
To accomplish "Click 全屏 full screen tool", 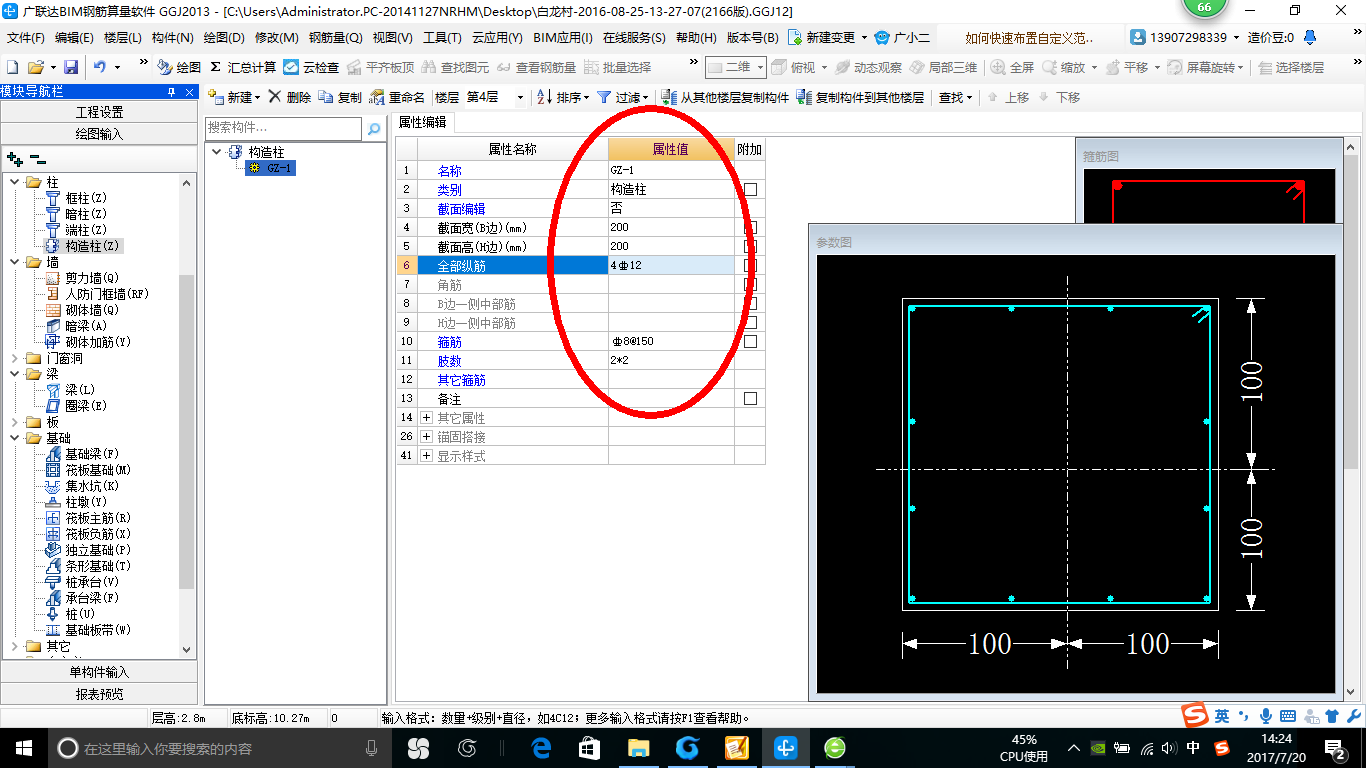I will pos(1013,67).
